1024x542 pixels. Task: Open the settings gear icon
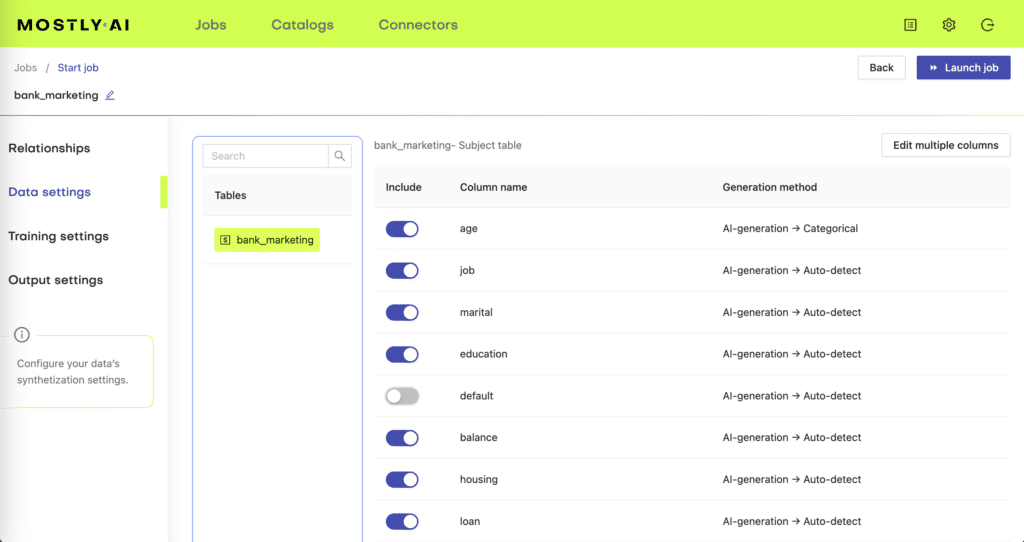click(949, 25)
